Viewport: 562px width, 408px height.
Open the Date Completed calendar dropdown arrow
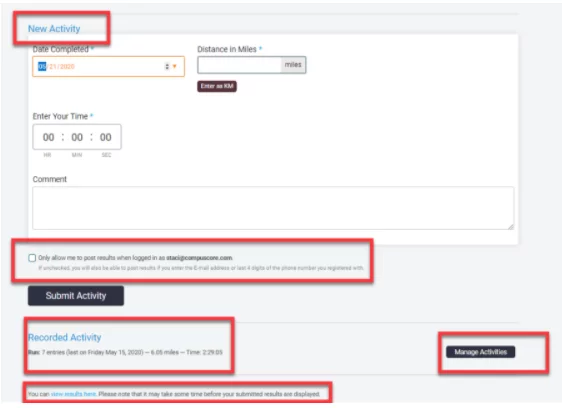click(175, 67)
